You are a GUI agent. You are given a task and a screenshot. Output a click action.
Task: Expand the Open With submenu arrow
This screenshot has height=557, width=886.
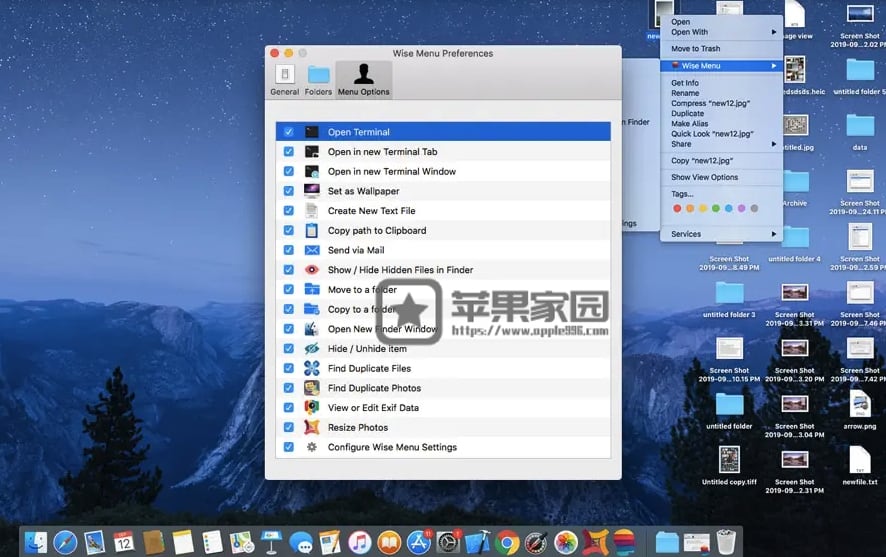(x=774, y=32)
